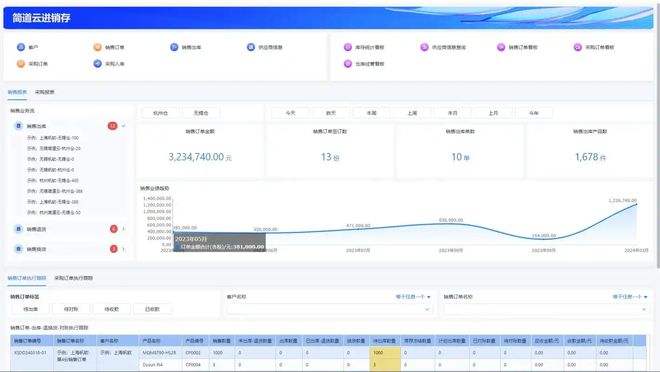The height and width of the screenshot is (372, 660).
Task: Switch to the 销售订单执行跟踪 tab
Action: [27, 278]
